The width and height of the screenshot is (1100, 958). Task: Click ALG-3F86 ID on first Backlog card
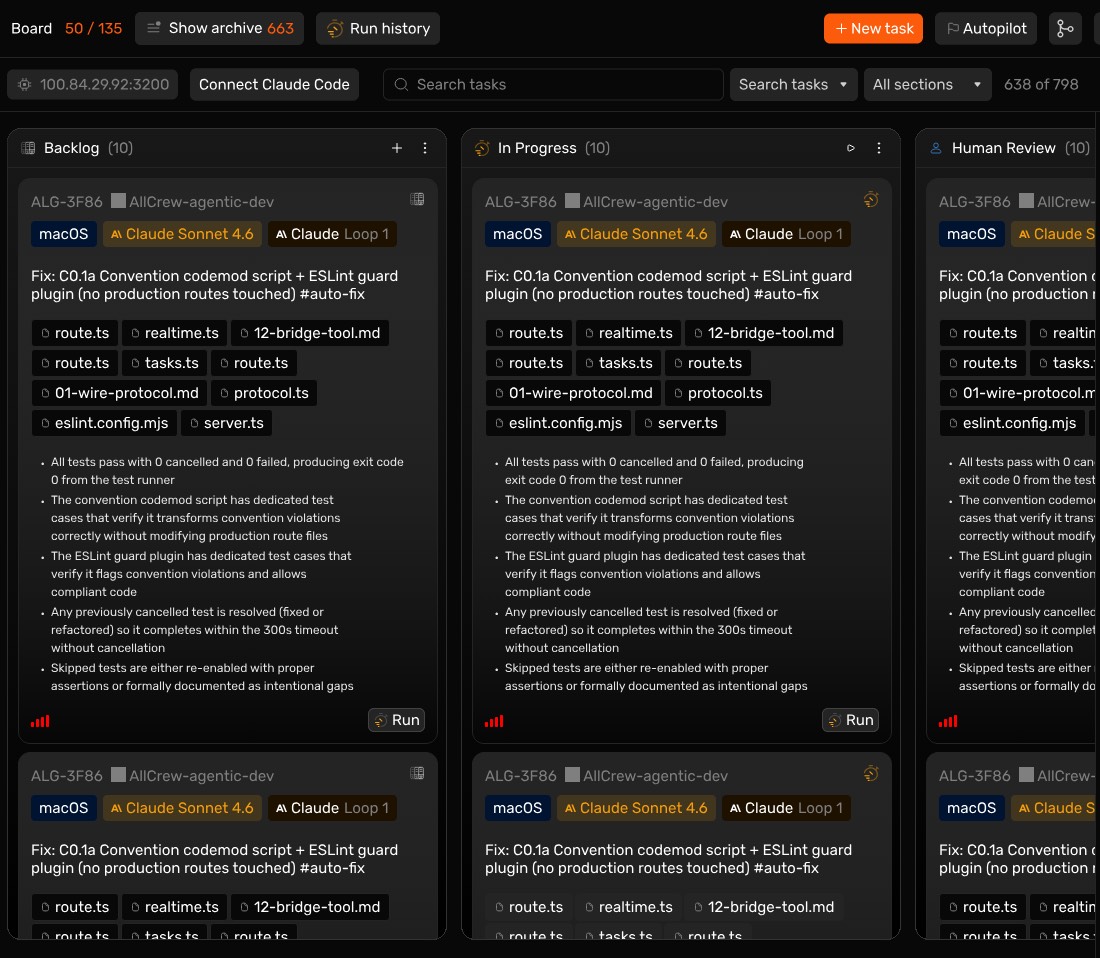(67, 202)
